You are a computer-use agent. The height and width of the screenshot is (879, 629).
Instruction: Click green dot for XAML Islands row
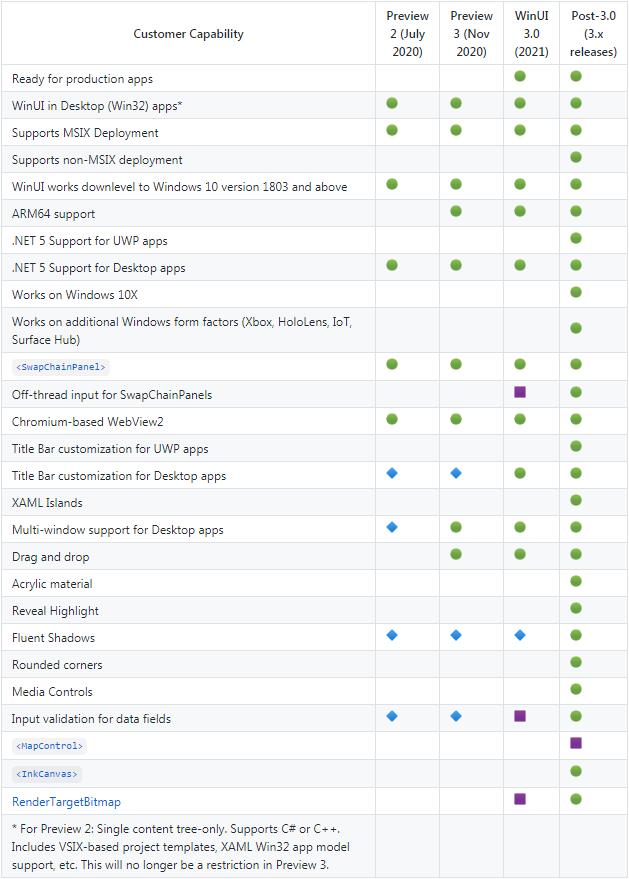(x=576, y=500)
